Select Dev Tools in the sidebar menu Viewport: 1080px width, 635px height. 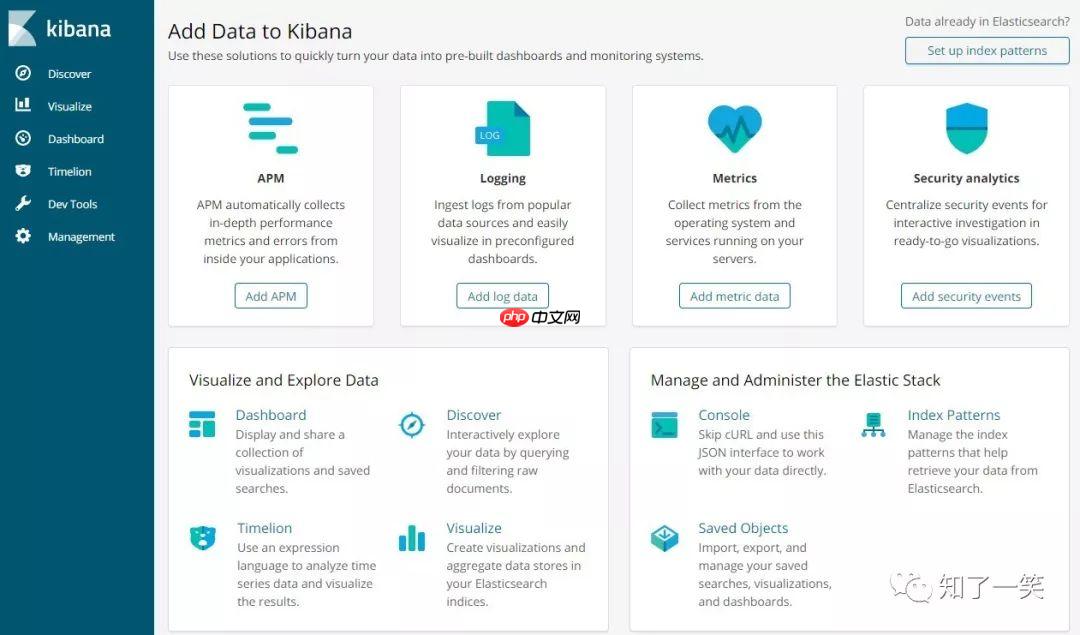72,204
